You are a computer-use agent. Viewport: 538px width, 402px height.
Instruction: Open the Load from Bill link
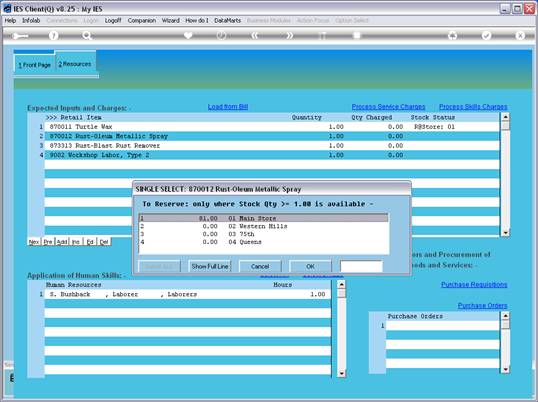pos(228,107)
